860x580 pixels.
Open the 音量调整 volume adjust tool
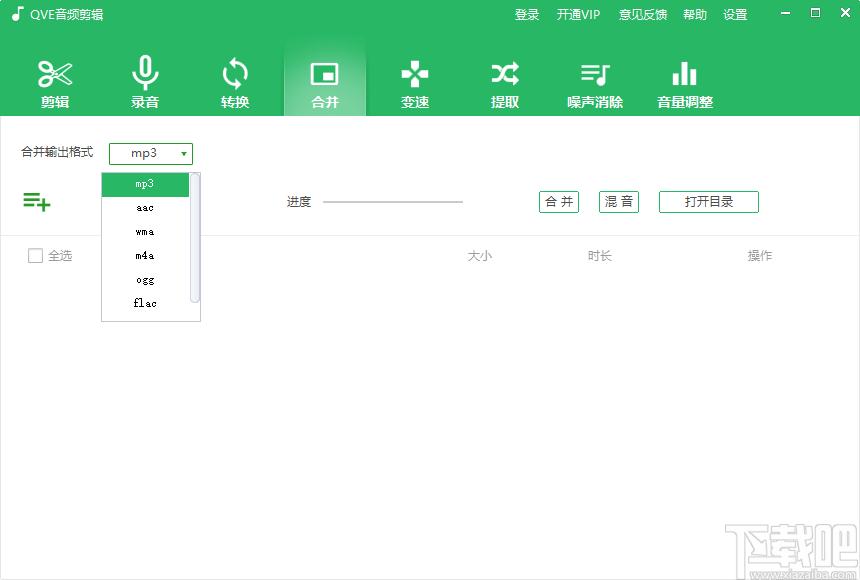[685, 83]
